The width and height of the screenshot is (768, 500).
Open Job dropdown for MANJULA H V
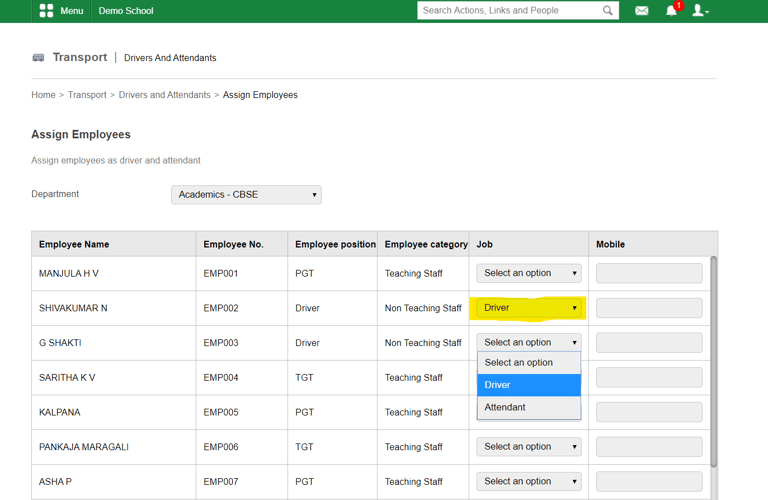(529, 273)
